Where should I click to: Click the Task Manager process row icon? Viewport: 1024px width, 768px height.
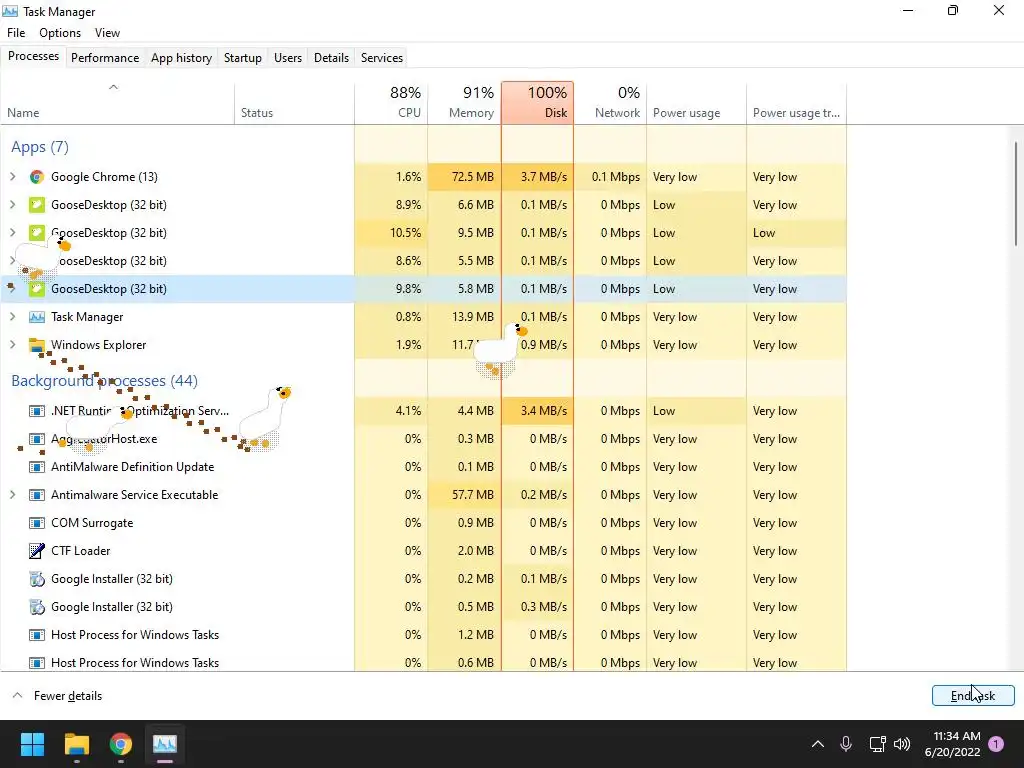click(37, 317)
